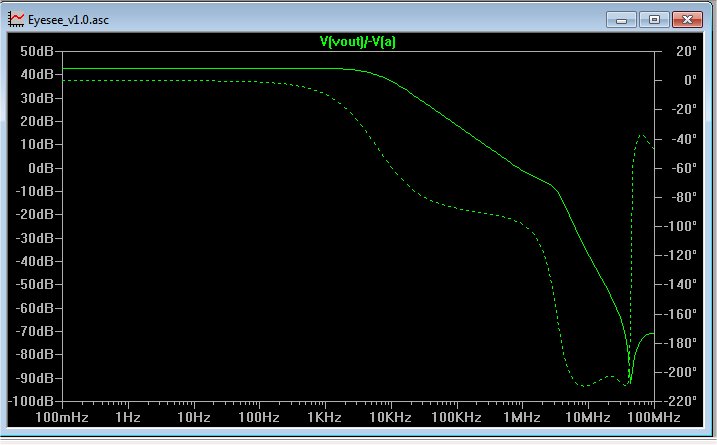Click the 100Hz frequency axis label
Viewport: 717px width, 445px height.
(x=259, y=417)
